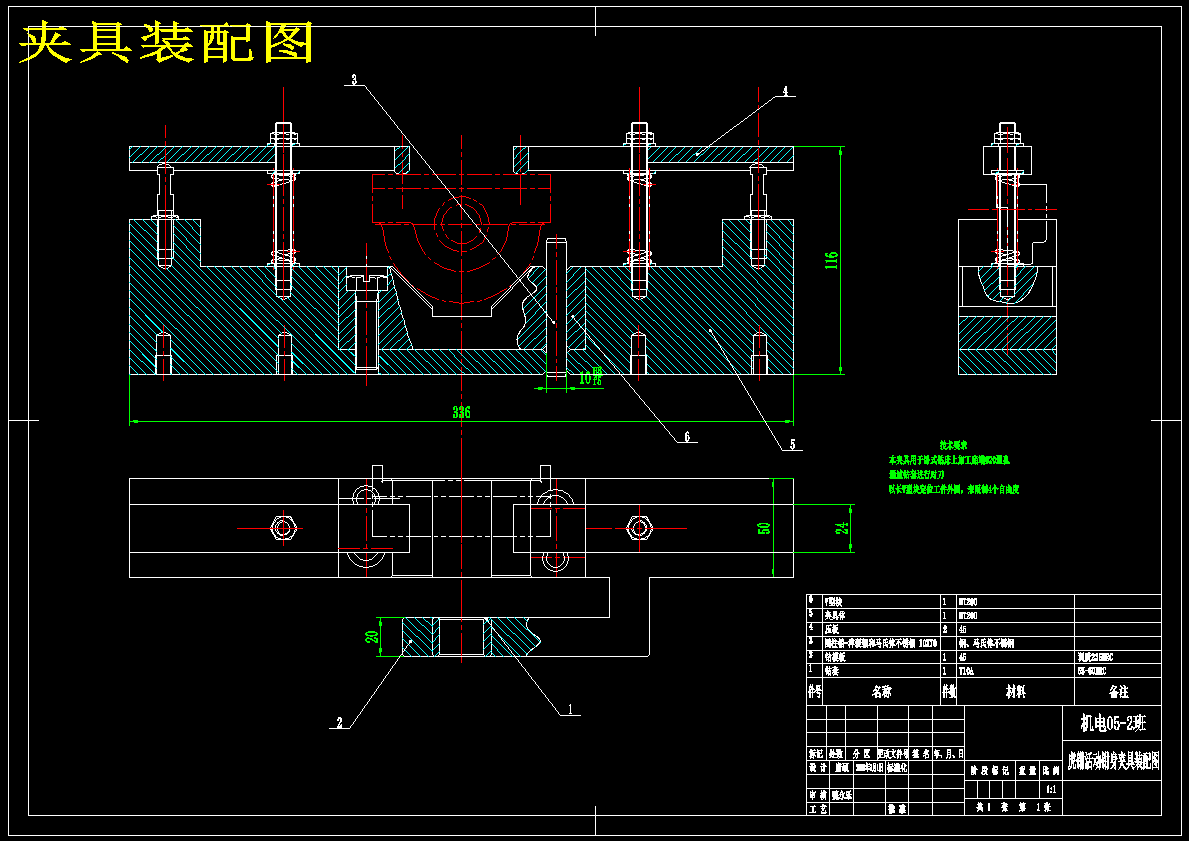
Task: Click part callout number "5" below the main view
Action: (793, 445)
